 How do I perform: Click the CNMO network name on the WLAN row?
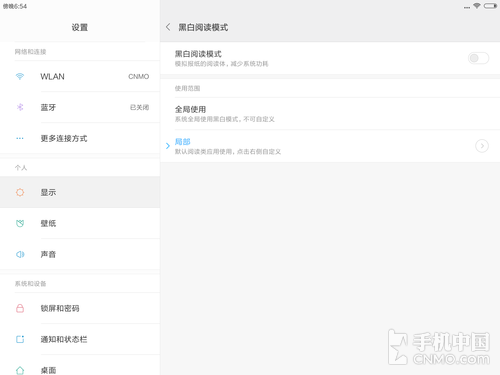139,77
